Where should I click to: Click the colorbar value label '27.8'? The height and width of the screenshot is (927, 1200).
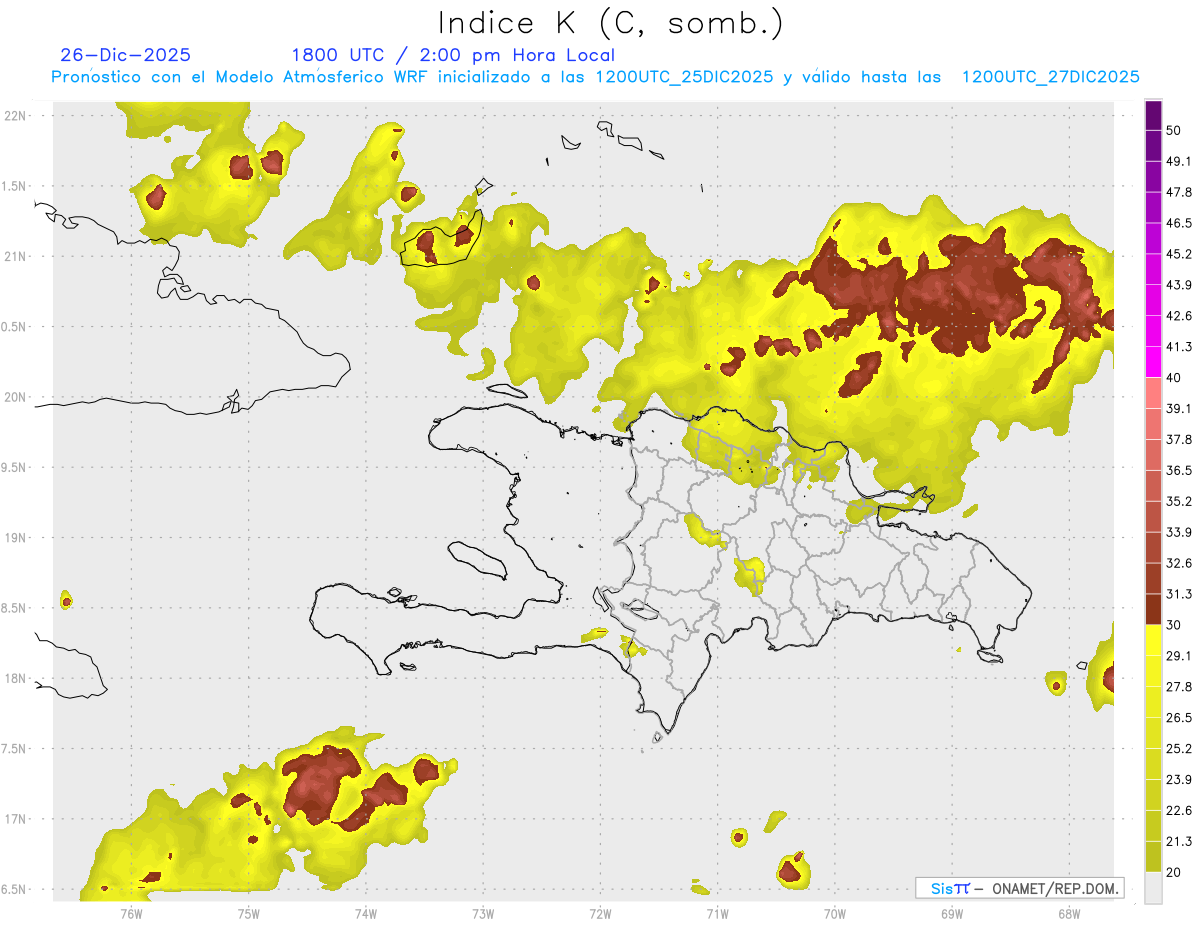(x=1178, y=687)
